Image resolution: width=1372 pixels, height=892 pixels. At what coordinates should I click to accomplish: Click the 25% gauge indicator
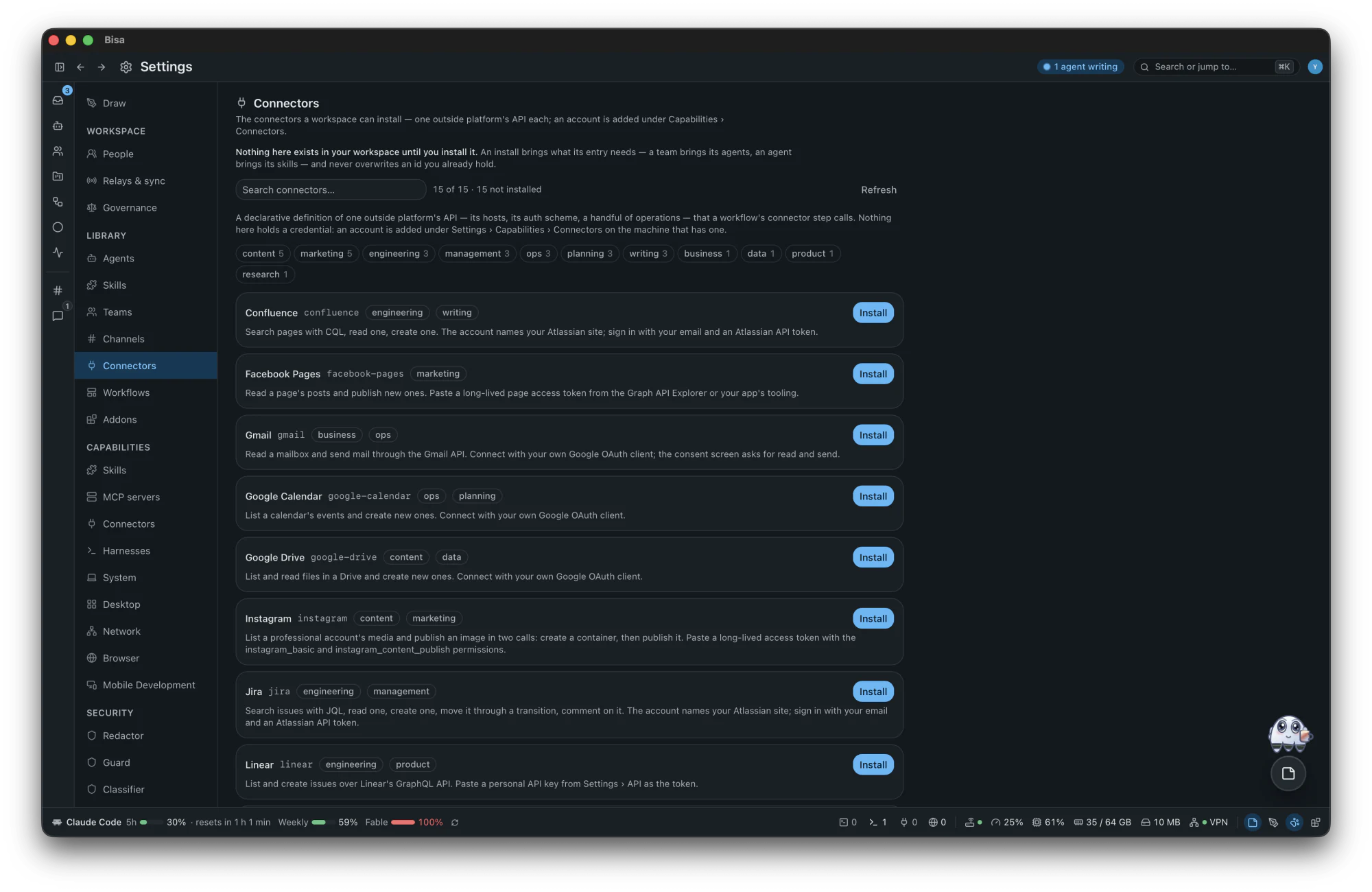tap(1006, 822)
